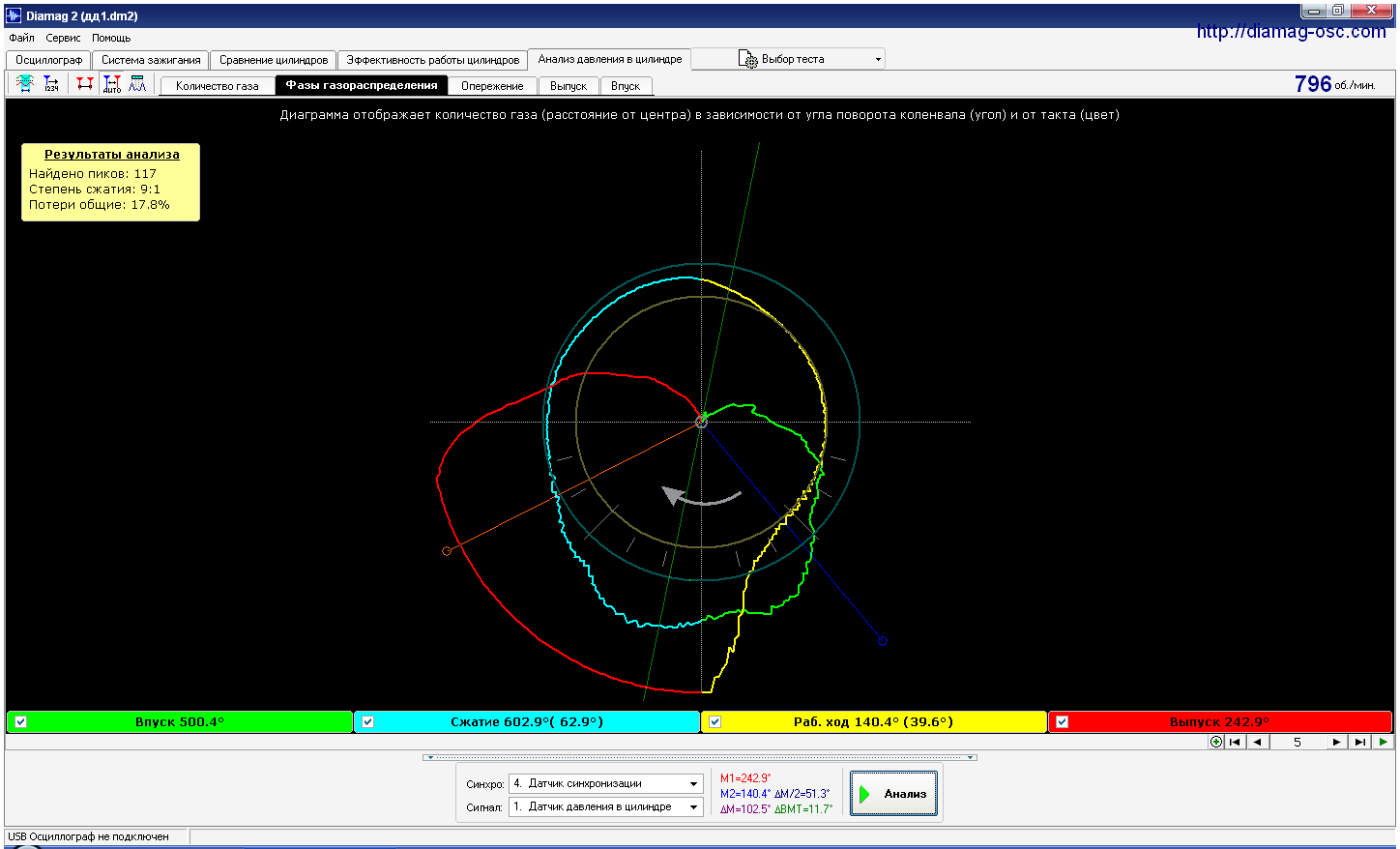Switch to the Сравнение цилиндров tab
Viewport: 1400px width, 849px height.
[x=274, y=60]
